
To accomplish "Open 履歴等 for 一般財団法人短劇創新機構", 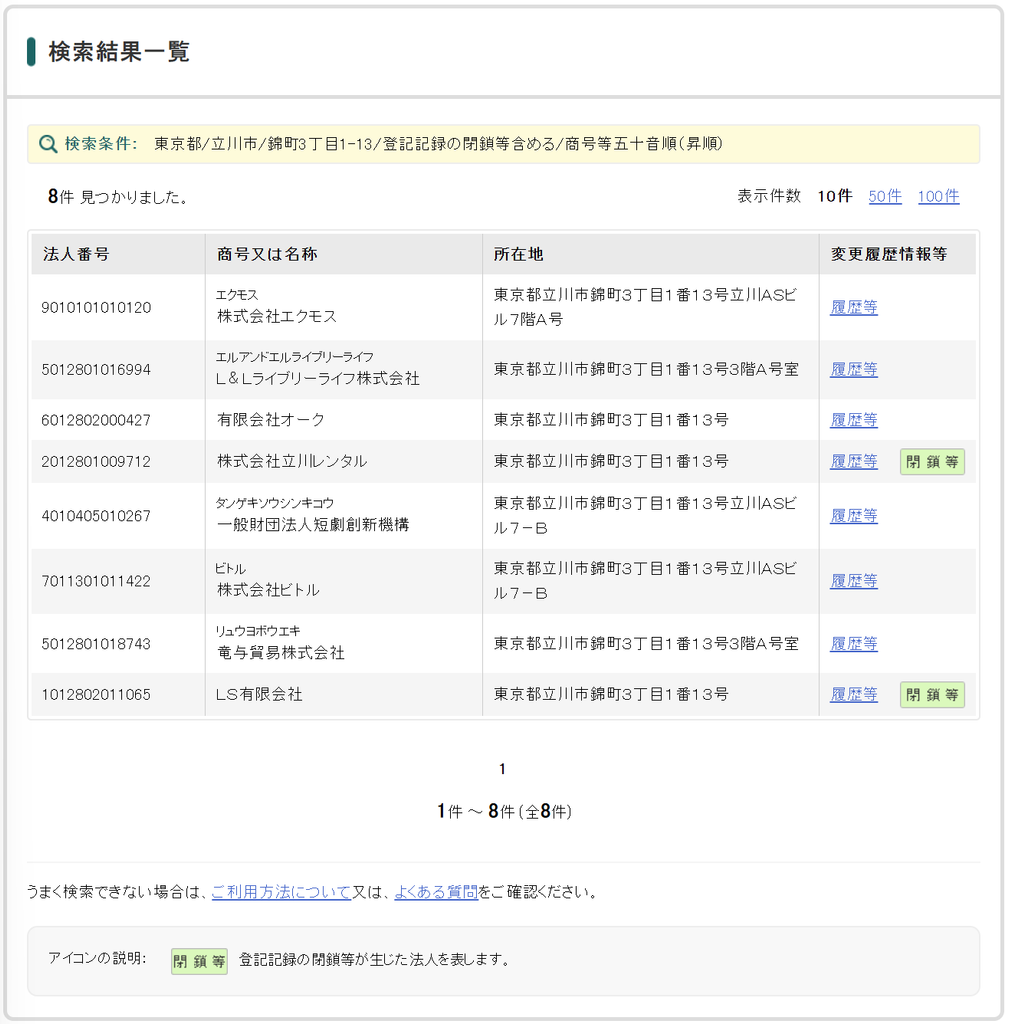I will 854,515.
